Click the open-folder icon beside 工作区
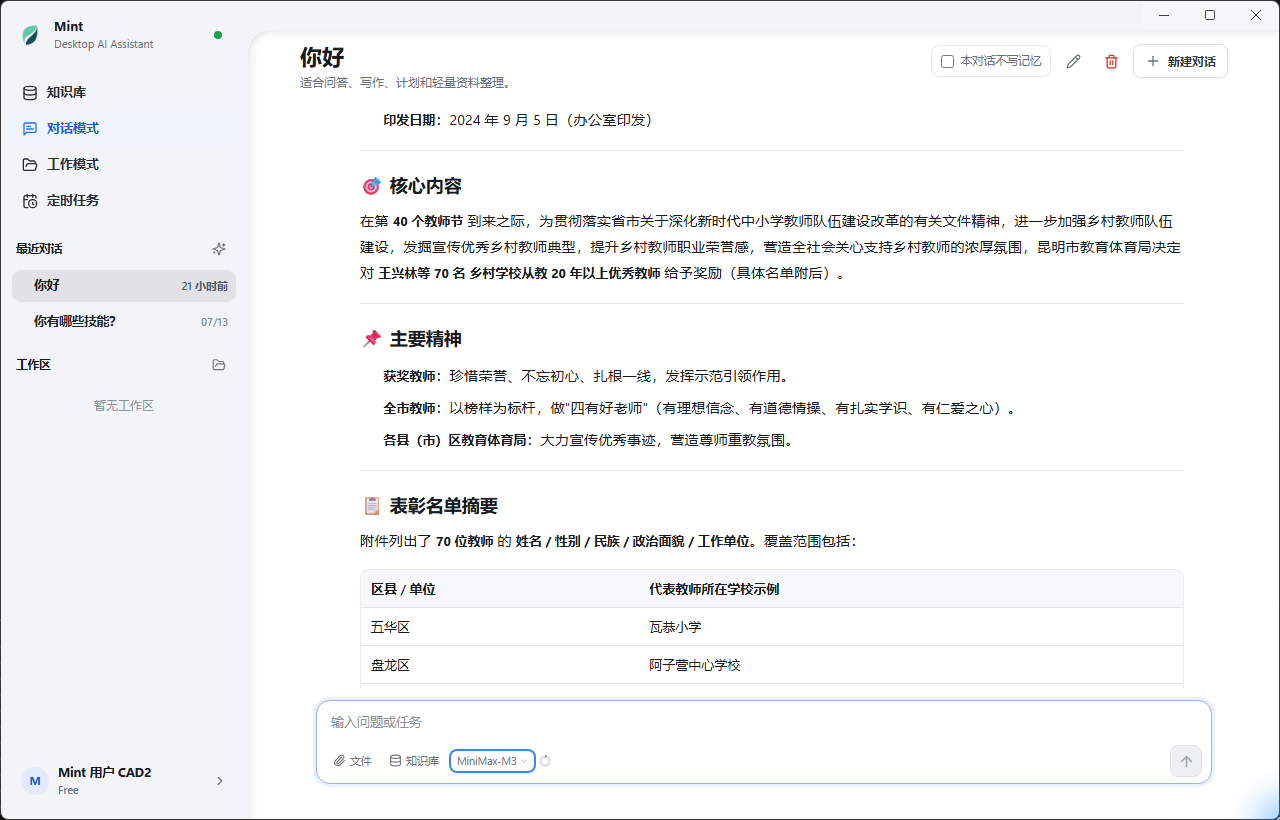1280x820 pixels. pos(219,365)
